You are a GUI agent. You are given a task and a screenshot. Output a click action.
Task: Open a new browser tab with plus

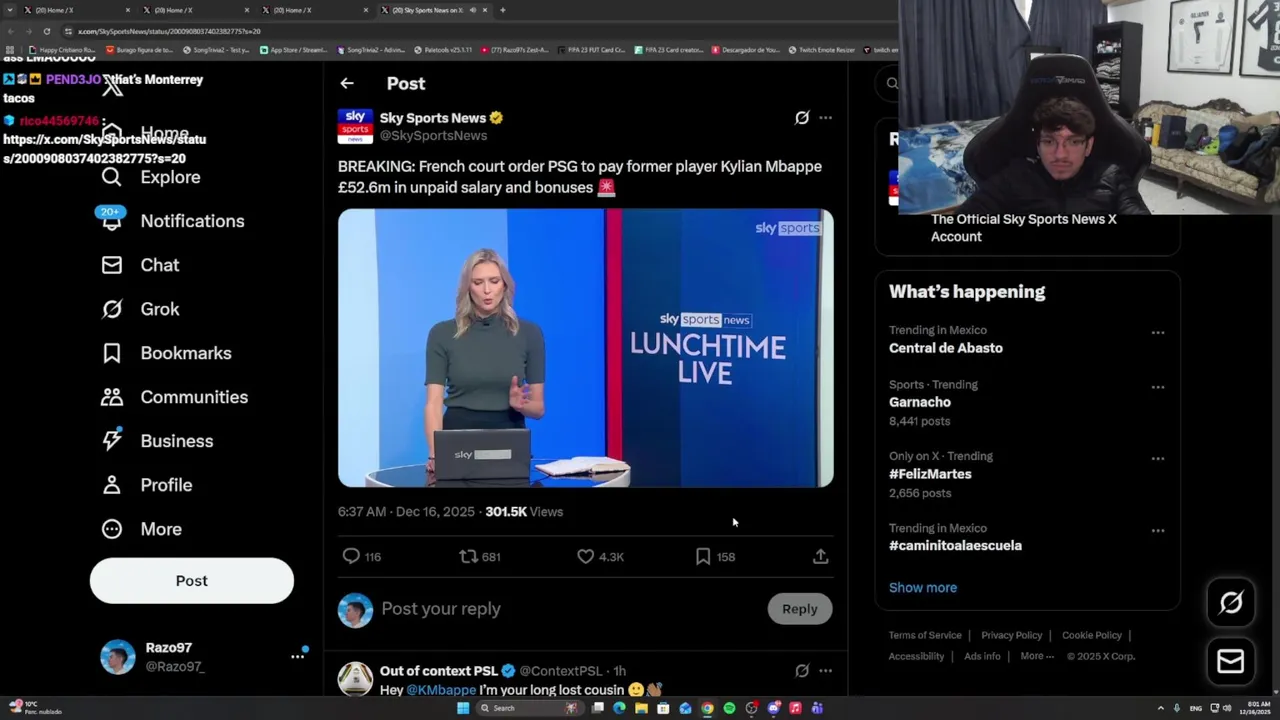502,10
